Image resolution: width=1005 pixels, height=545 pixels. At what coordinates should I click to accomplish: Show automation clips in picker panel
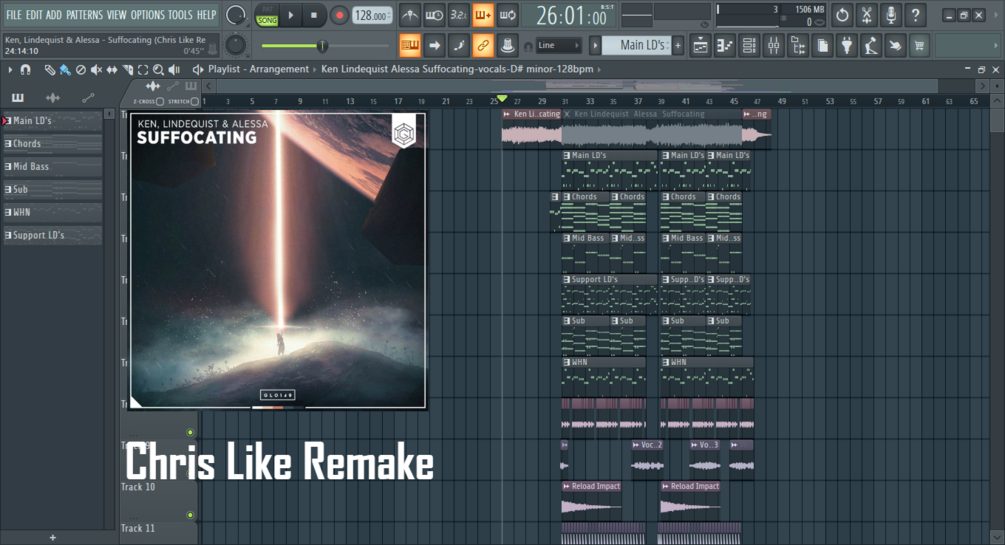point(88,97)
